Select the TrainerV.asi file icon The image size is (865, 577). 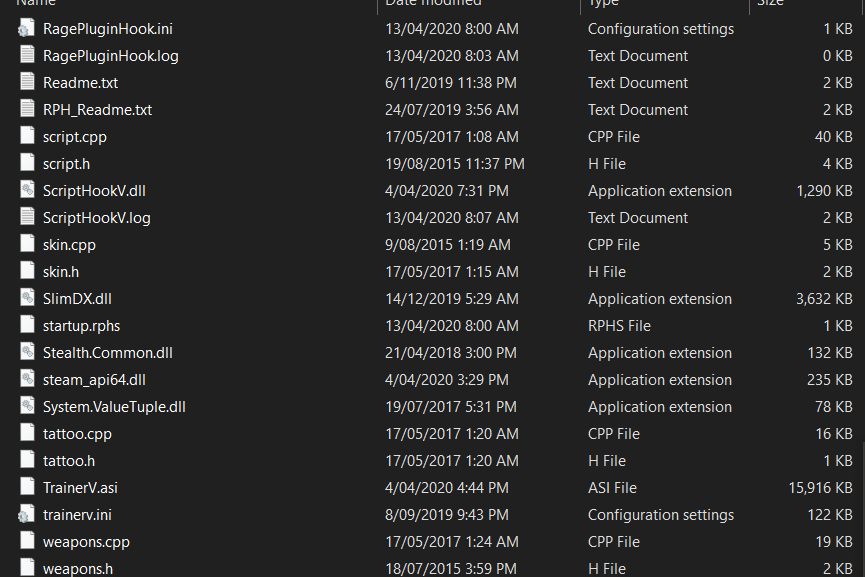tap(26, 488)
